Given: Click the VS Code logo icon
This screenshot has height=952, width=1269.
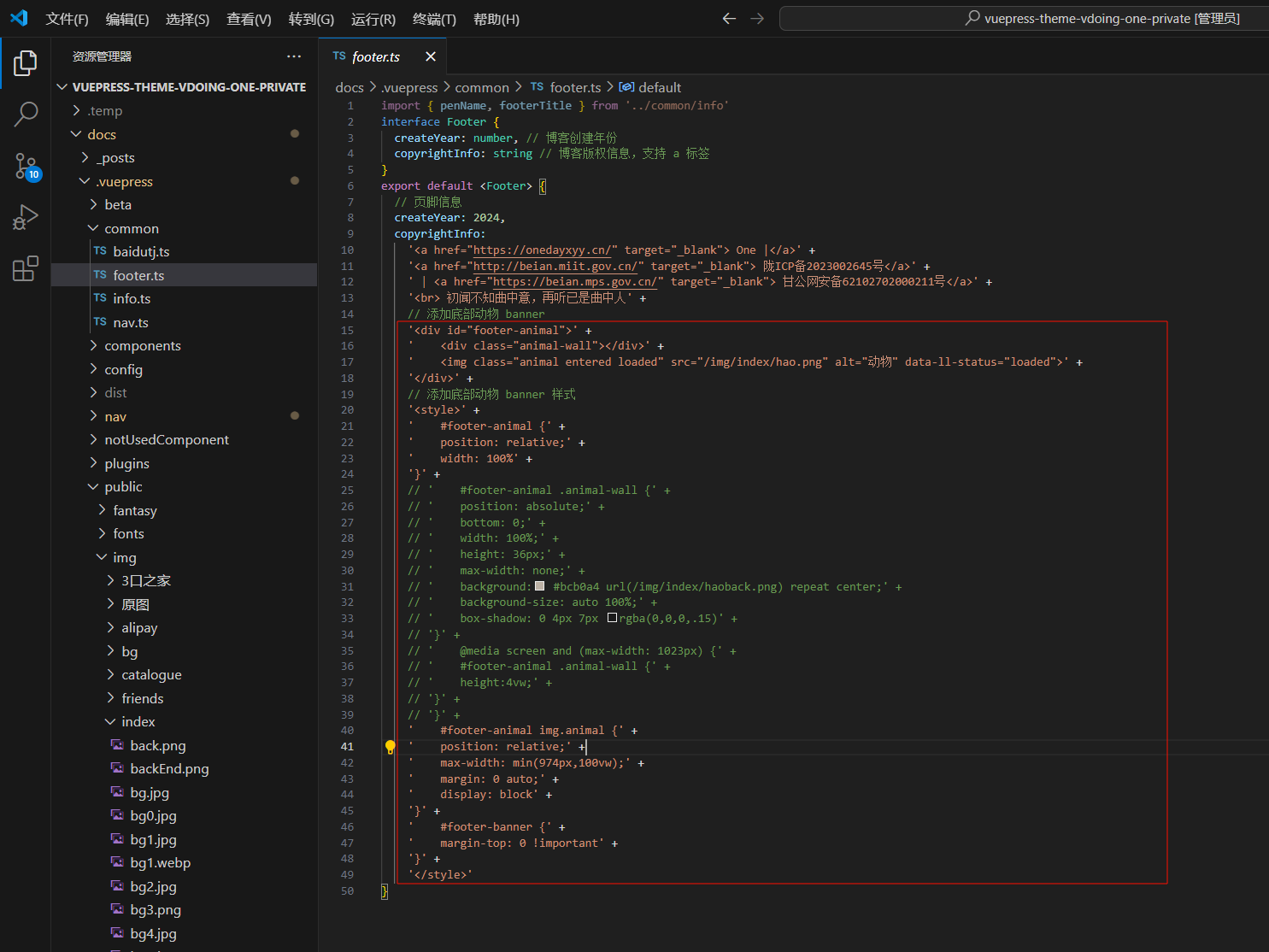Looking at the screenshot, I should click(19, 18).
